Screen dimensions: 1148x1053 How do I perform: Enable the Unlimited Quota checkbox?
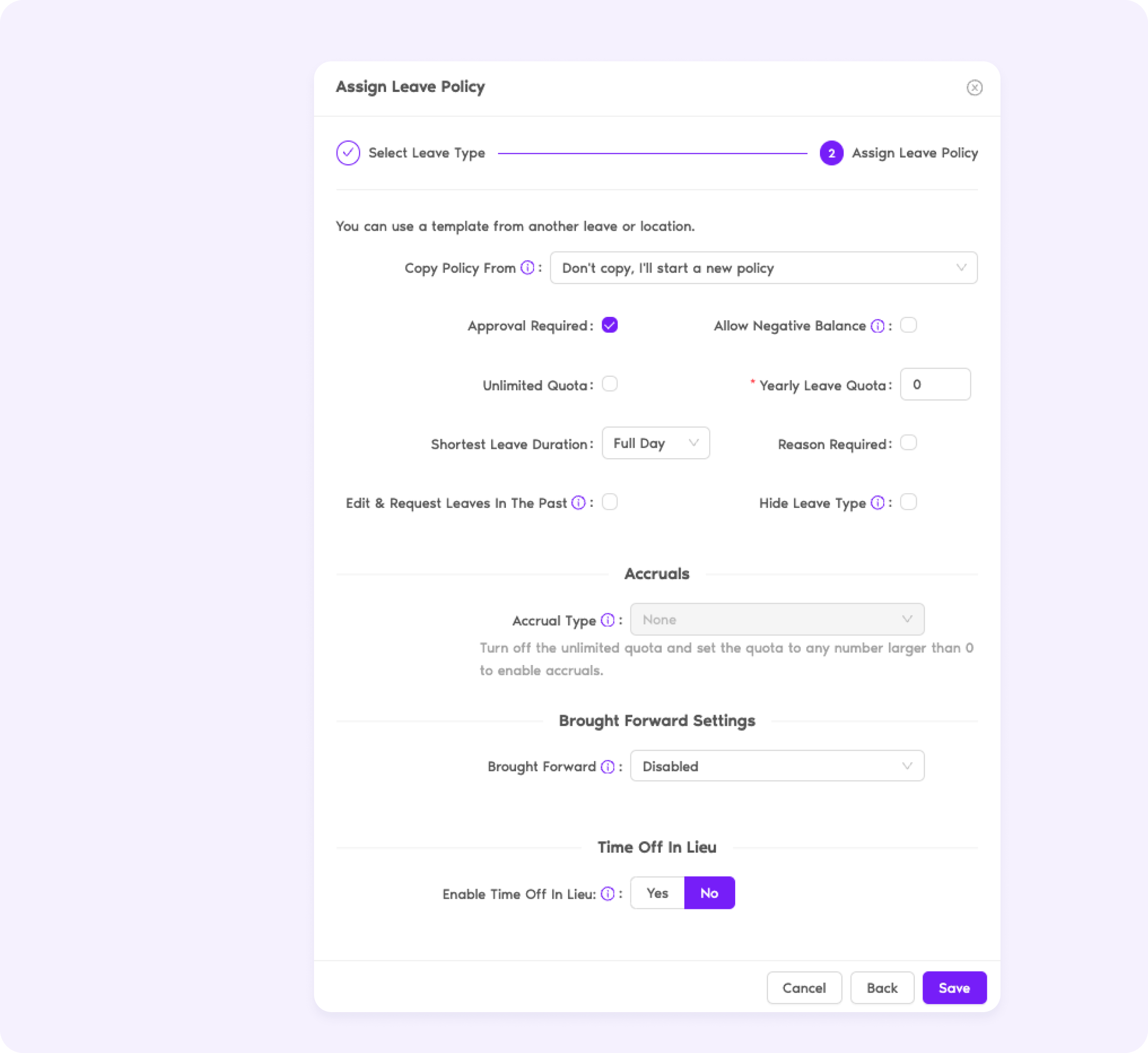[610, 384]
